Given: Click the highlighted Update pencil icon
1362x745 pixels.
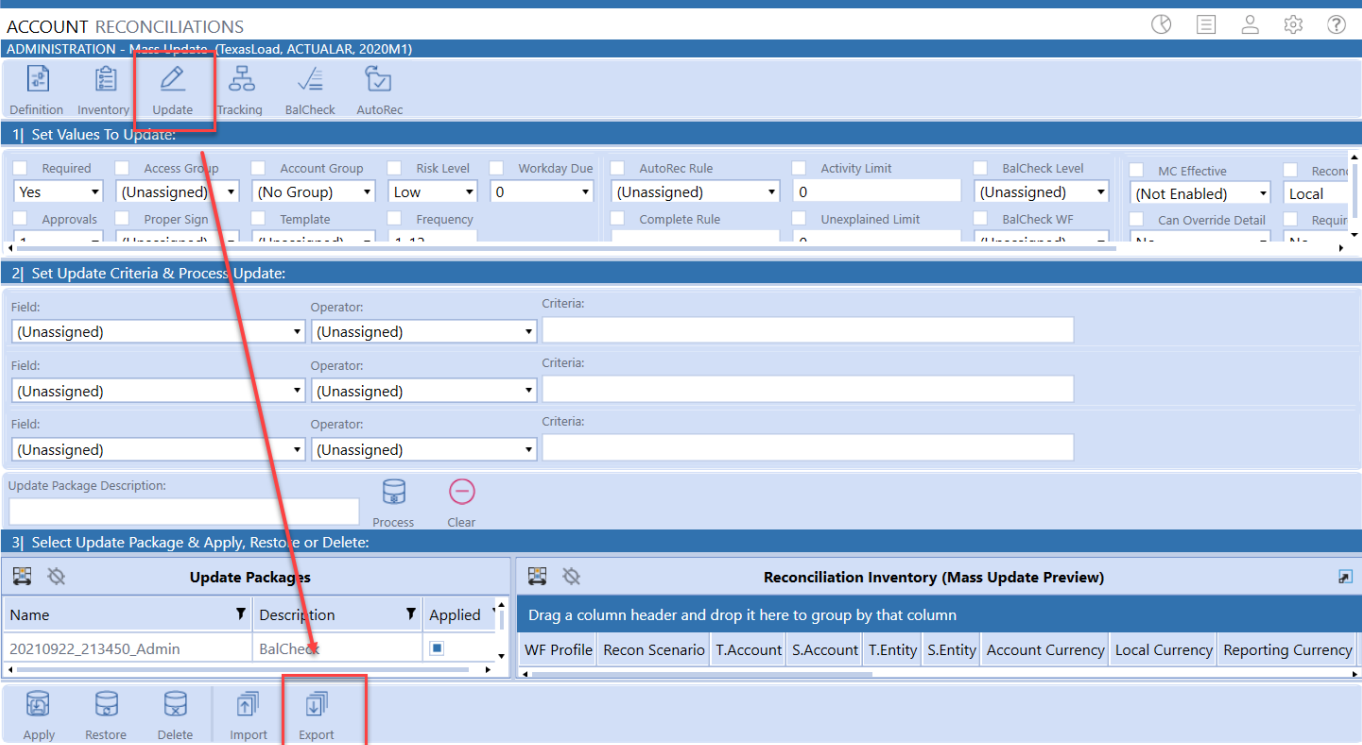Looking at the screenshot, I should pos(172,88).
